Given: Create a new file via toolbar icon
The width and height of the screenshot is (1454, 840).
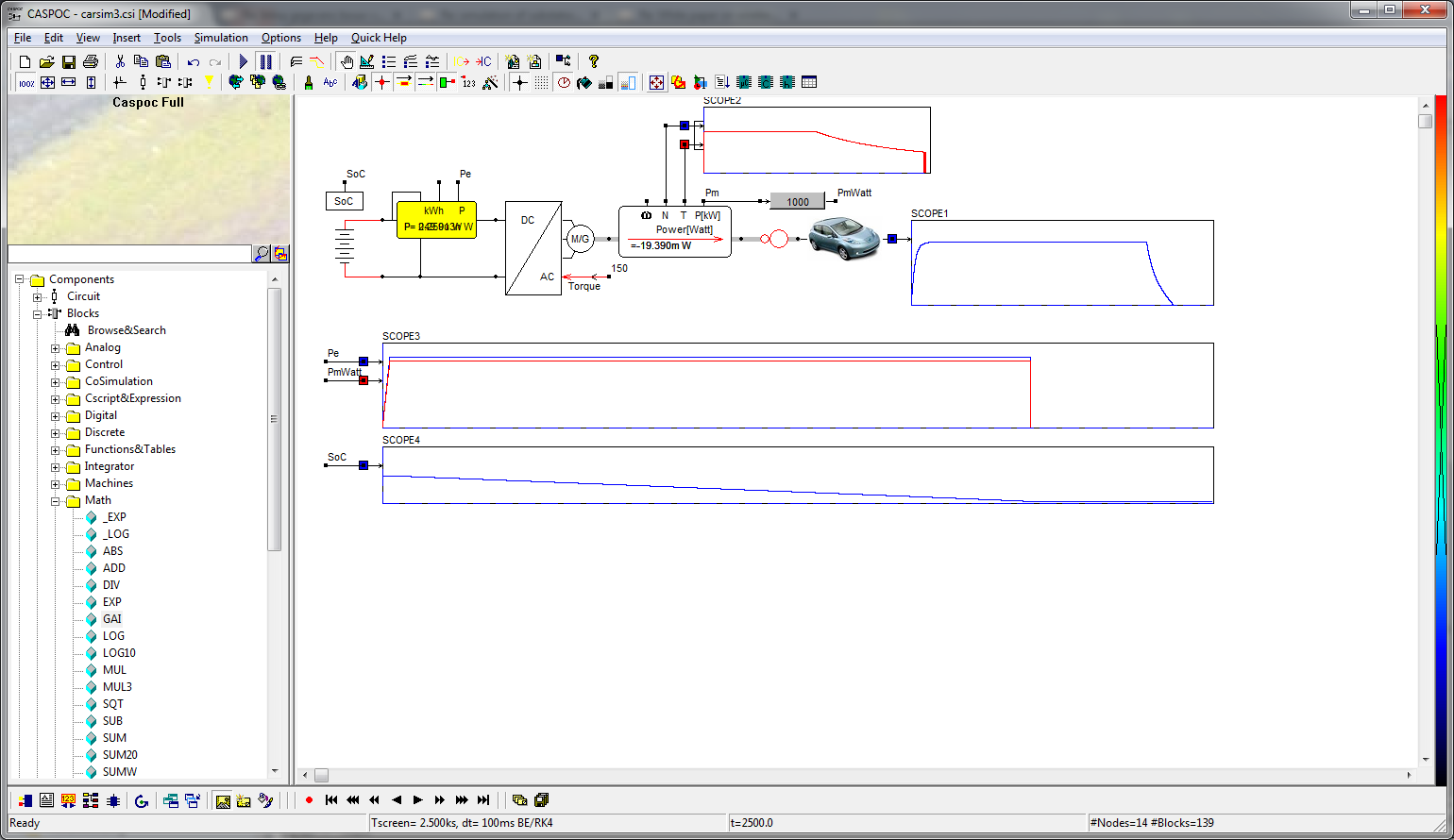Looking at the screenshot, I should [25, 61].
